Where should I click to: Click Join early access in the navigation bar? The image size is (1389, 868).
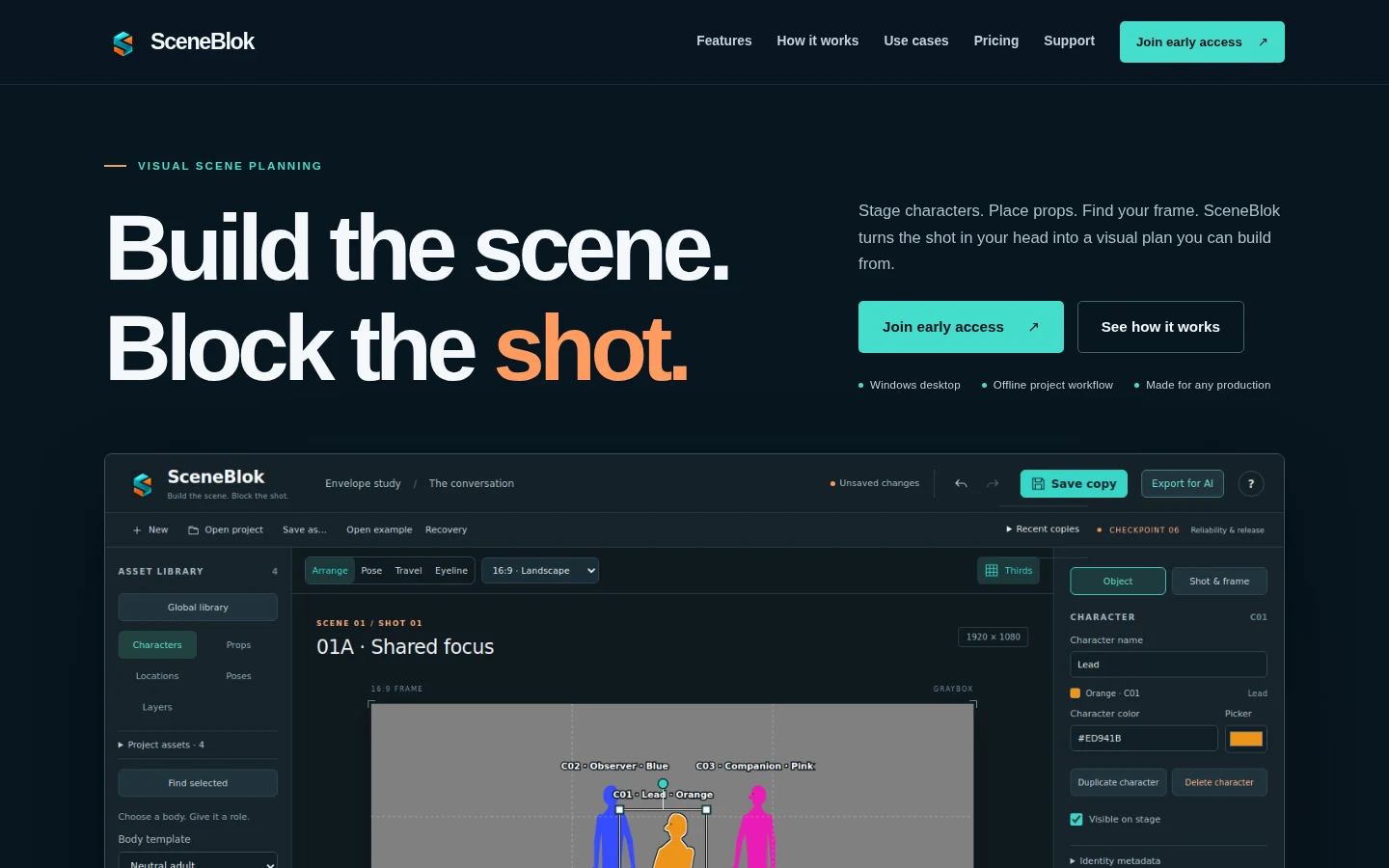click(1202, 42)
